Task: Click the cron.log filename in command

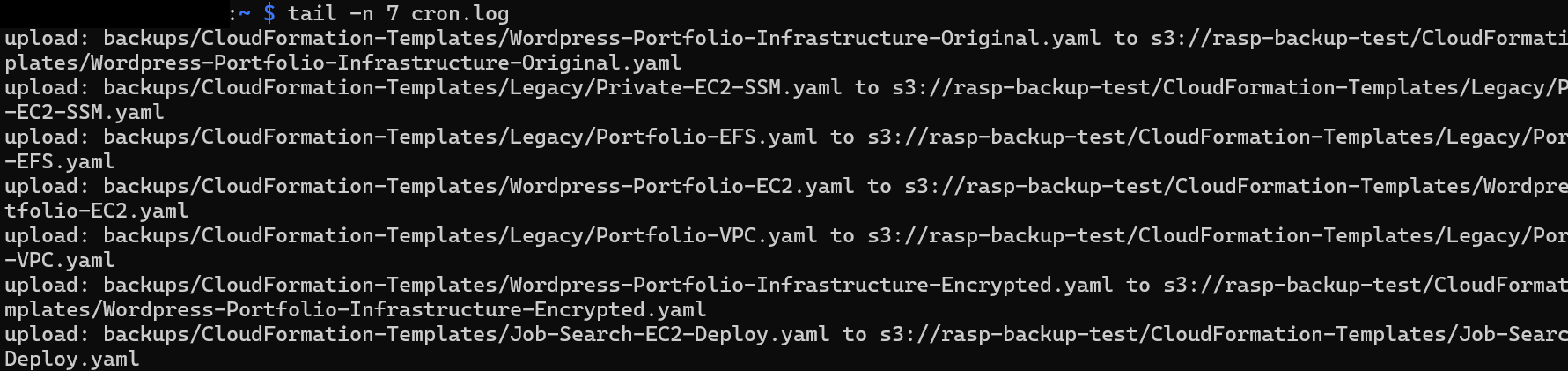Action: (x=460, y=13)
